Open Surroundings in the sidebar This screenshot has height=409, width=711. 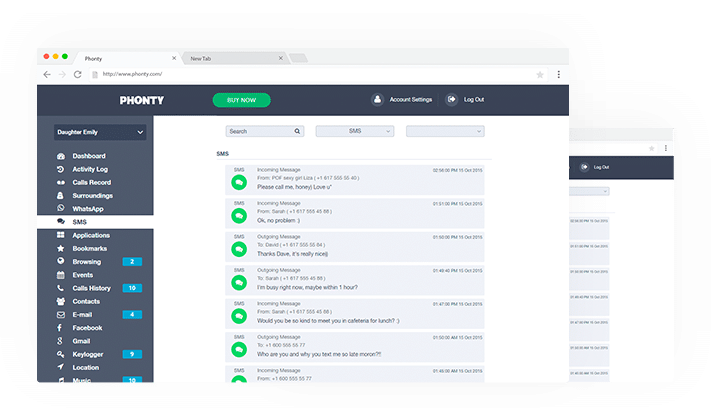pos(95,195)
